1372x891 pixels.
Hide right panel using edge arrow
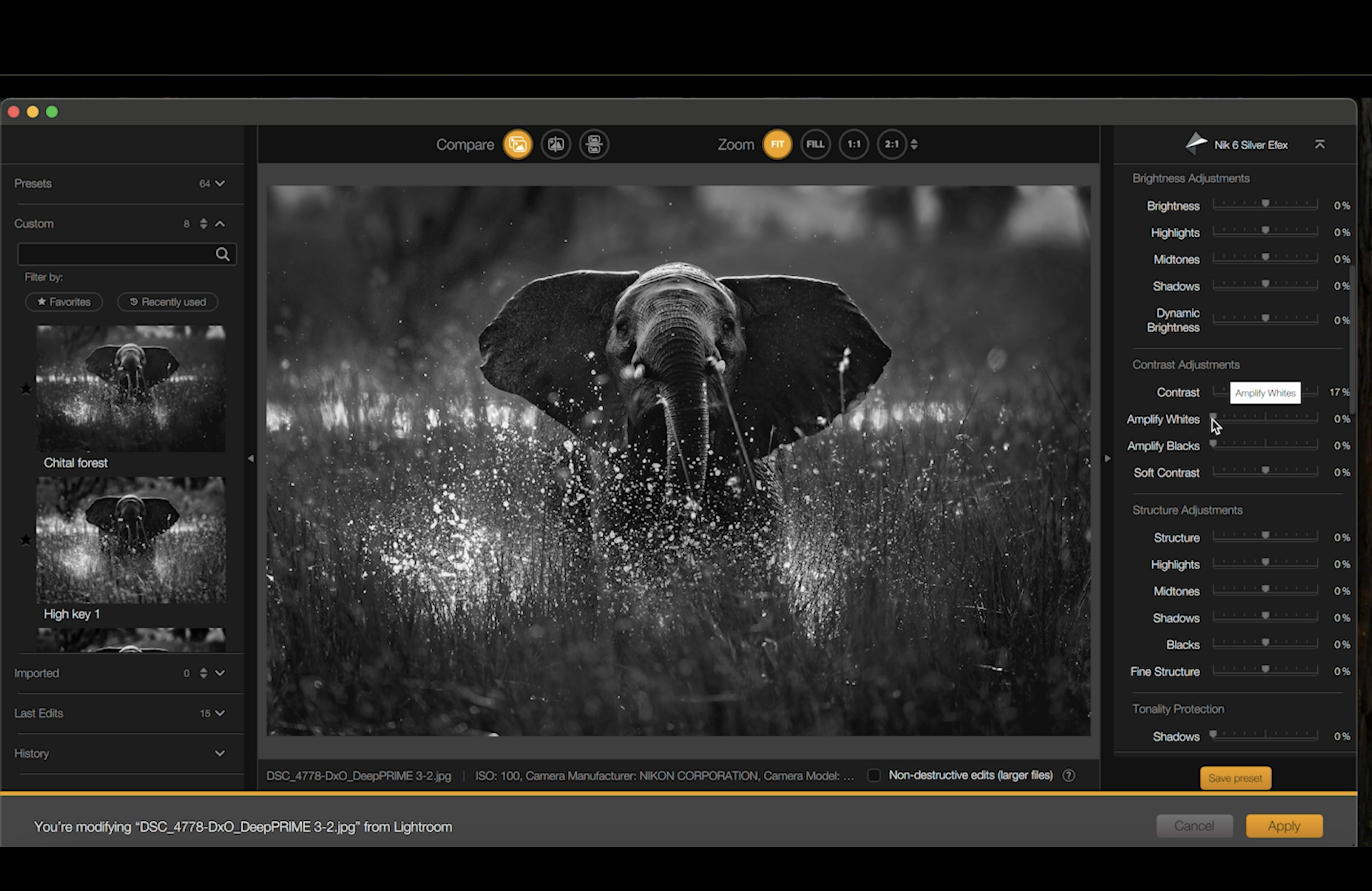(x=1108, y=459)
